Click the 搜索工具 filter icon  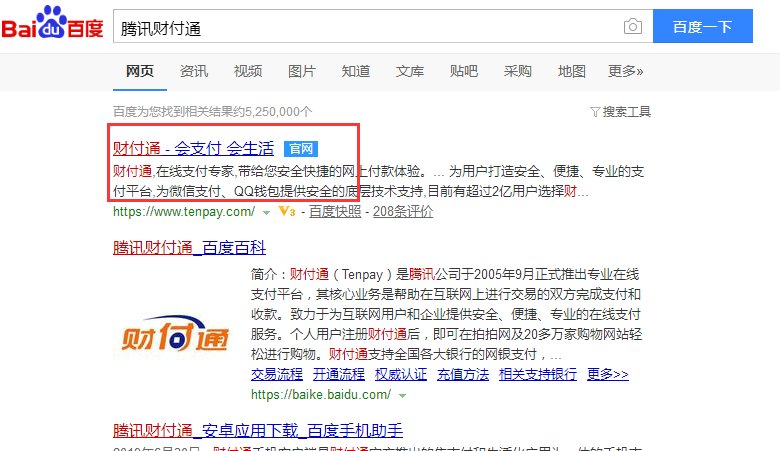tap(595, 112)
